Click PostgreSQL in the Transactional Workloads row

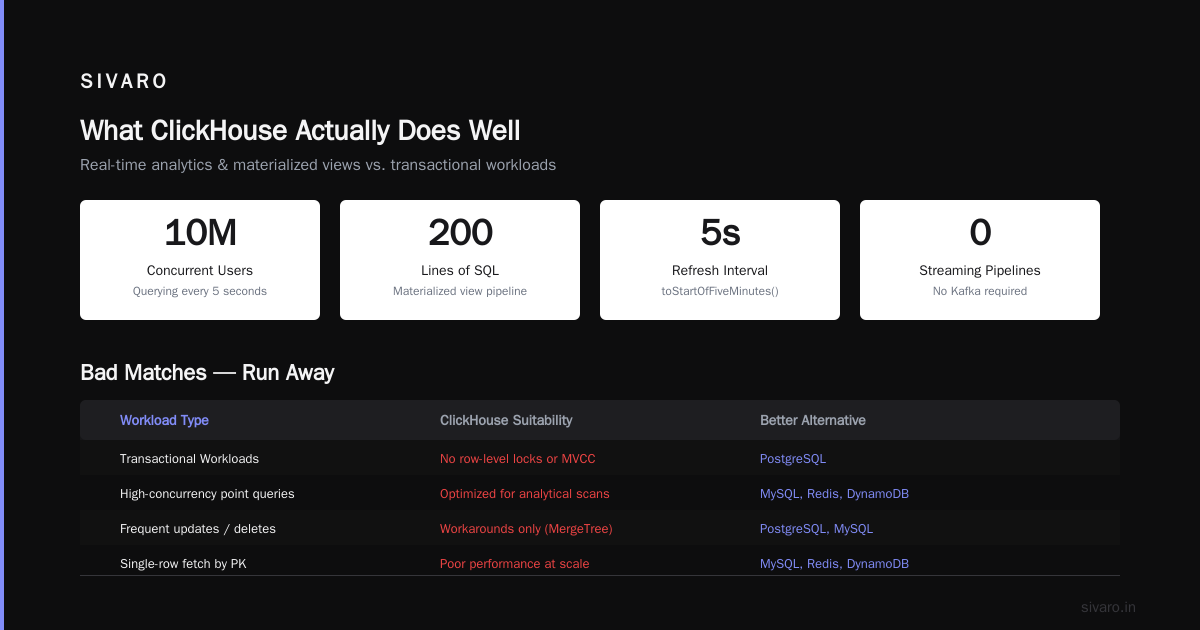[793, 459]
